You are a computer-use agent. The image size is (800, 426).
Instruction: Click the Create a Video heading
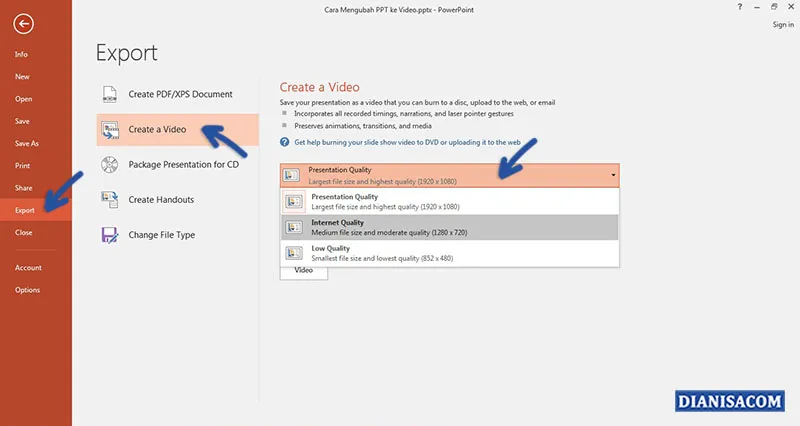pyautogui.click(x=319, y=87)
